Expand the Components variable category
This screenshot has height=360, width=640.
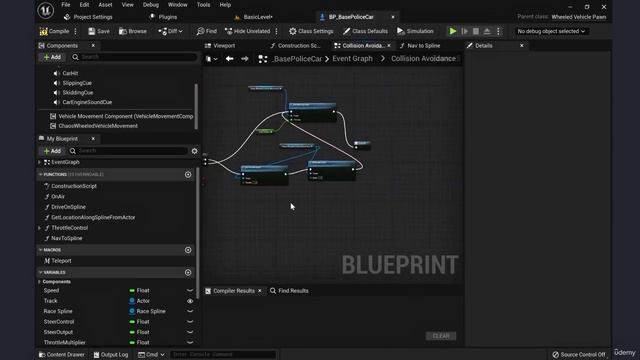click(40, 282)
